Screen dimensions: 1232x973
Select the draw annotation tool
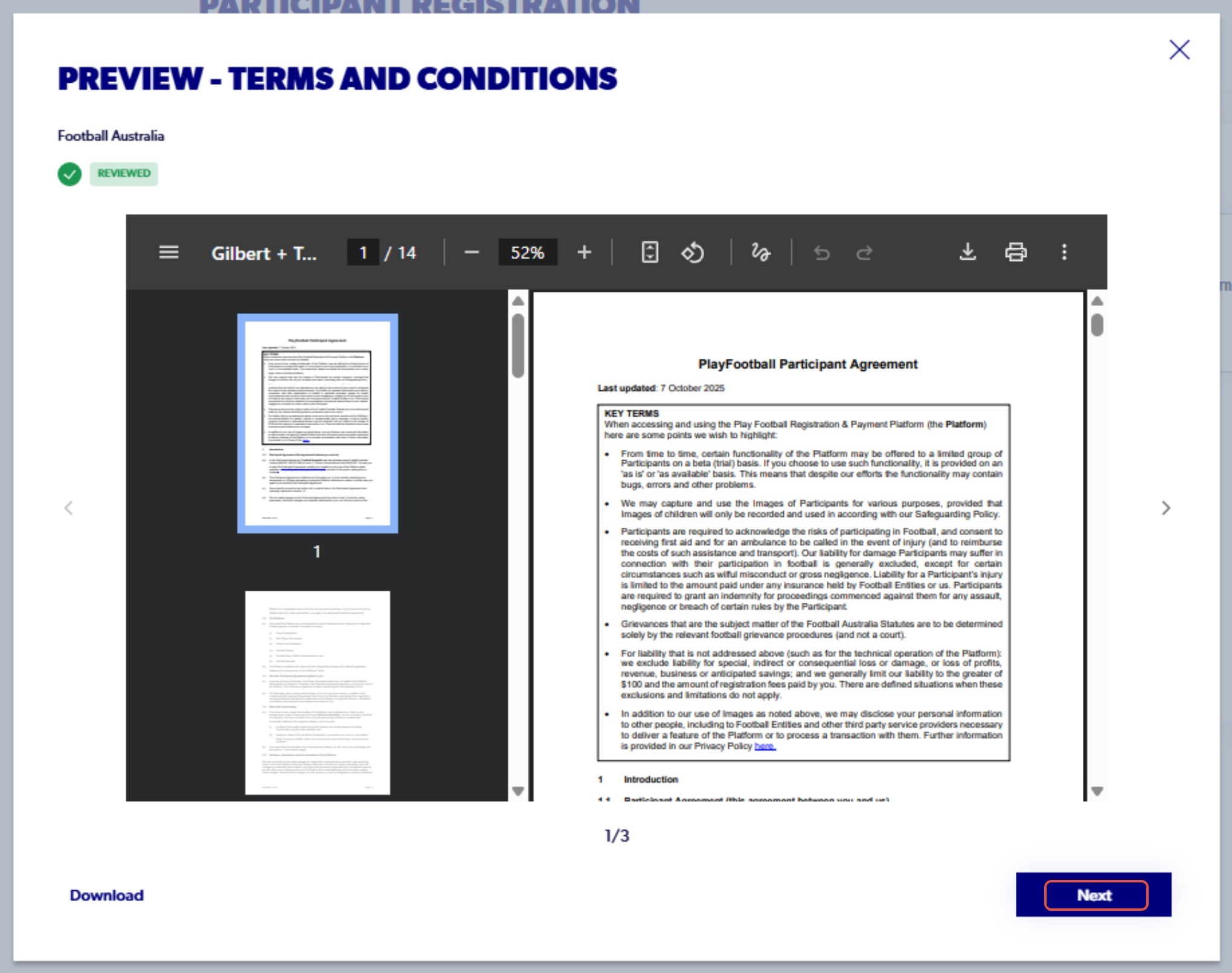point(760,252)
